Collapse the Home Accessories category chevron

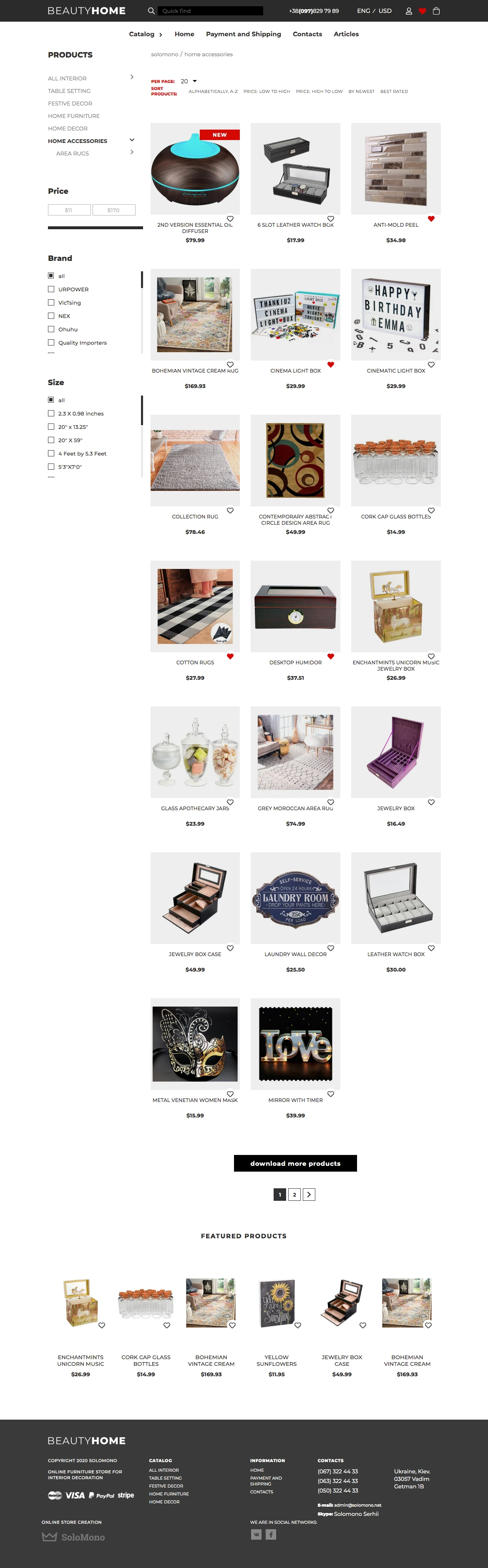click(132, 140)
